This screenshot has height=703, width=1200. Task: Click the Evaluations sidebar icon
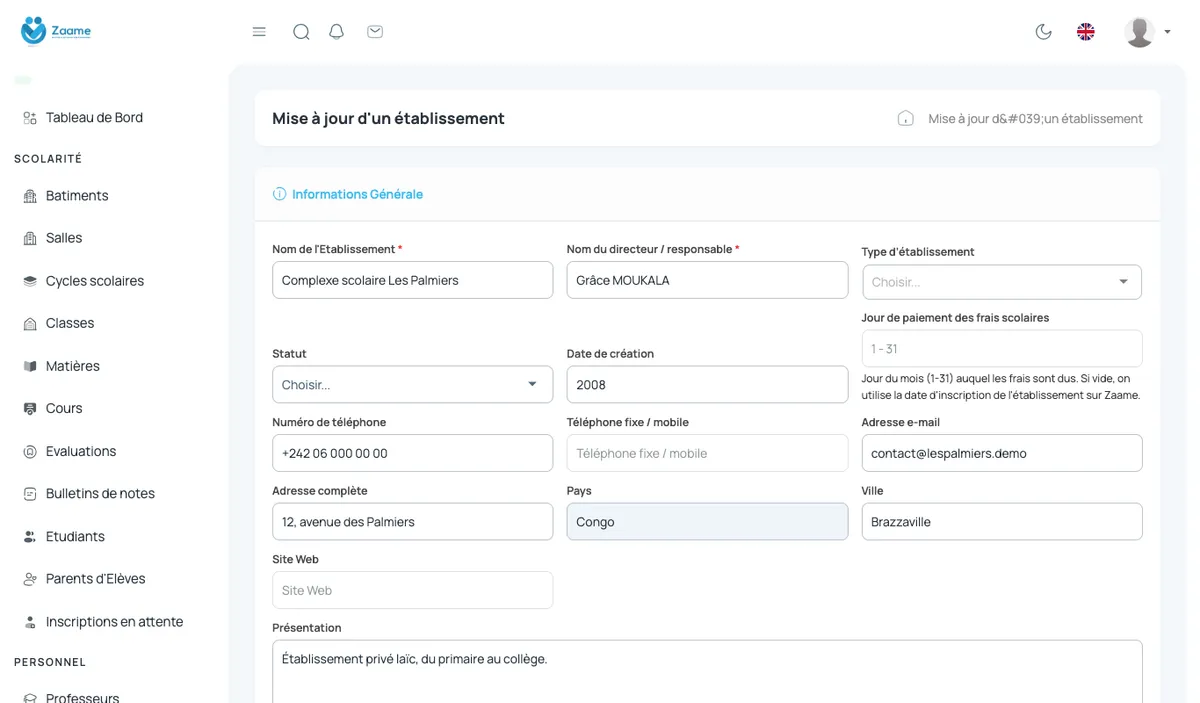[30, 452]
